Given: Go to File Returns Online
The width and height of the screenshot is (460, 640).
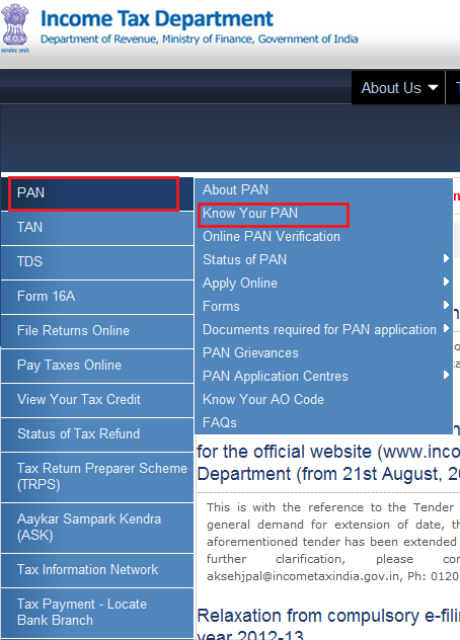Looking at the screenshot, I should pyautogui.click(x=97, y=331).
